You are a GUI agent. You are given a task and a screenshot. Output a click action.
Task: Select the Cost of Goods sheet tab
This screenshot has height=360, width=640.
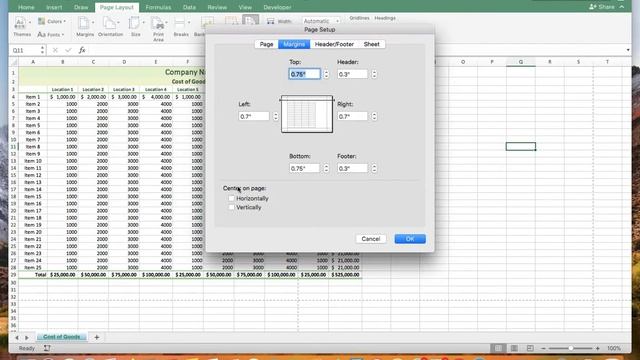[62, 337]
